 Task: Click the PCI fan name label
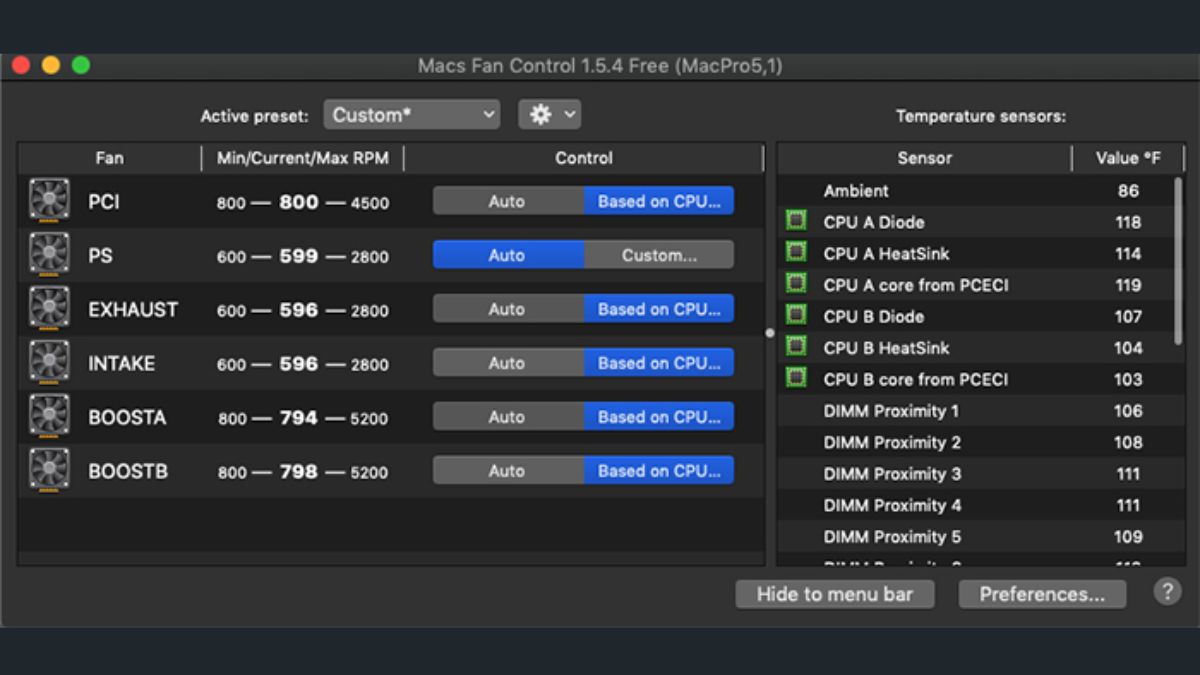[104, 202]
